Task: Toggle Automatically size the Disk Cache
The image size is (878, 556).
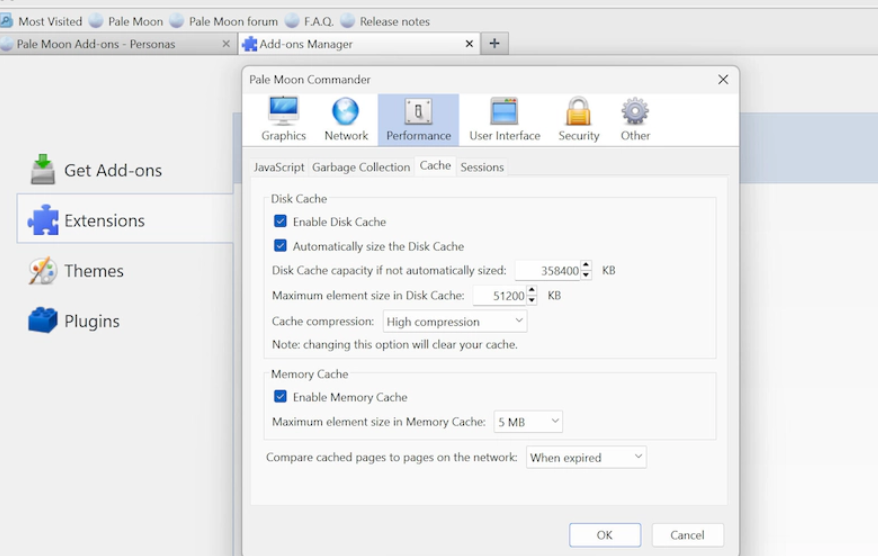Action: pos(281,246)
